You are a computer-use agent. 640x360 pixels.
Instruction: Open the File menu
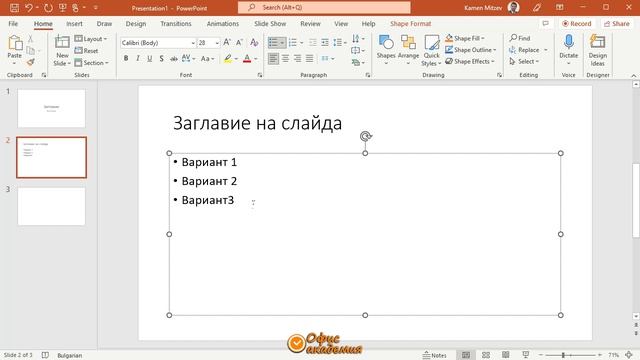[13, 24]
